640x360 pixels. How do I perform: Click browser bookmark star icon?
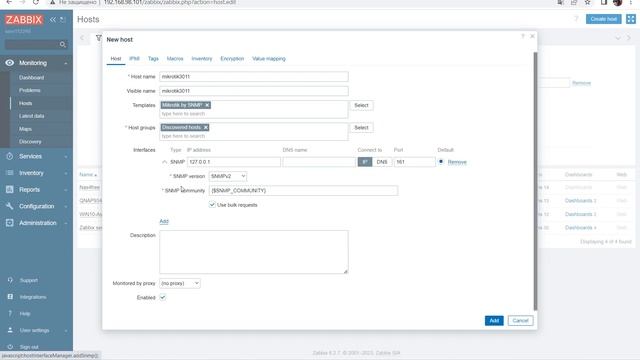(x=587, y=2)
